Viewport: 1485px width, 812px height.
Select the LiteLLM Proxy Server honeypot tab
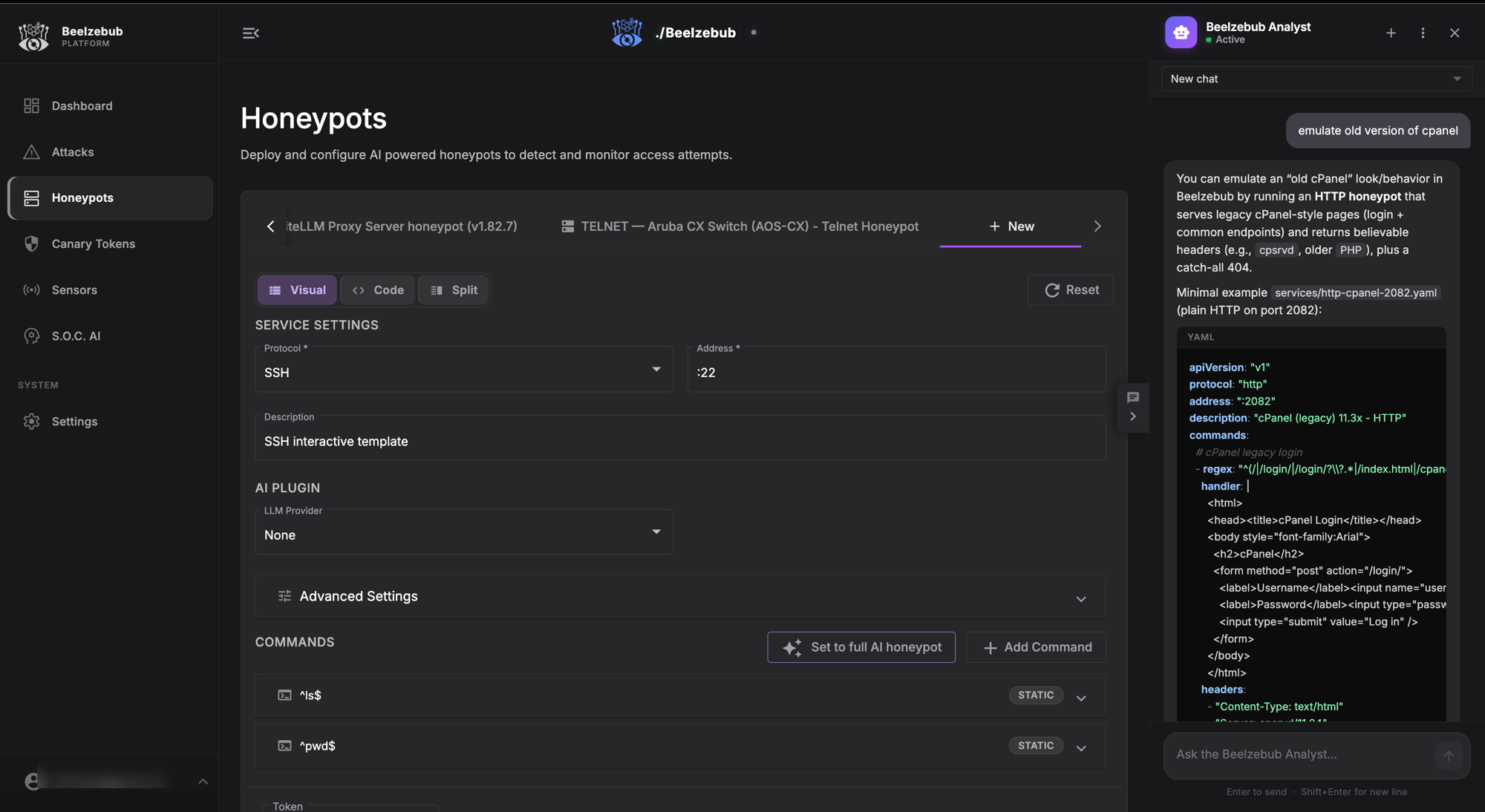pyautogui.click(x=402, y=226)
